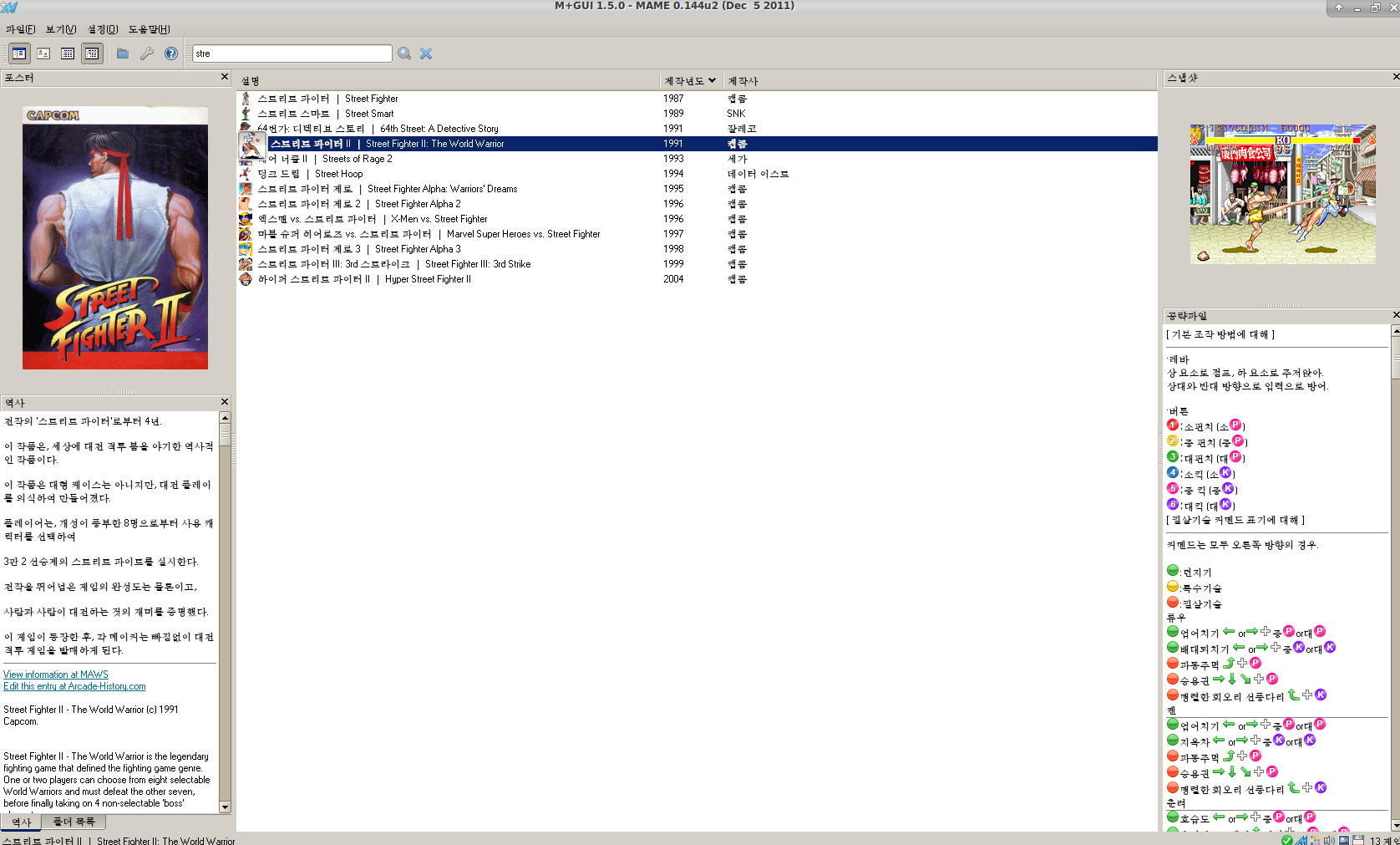This screenshot has height=845, width=1400.
Task: Open the 파일(F) menu
Action: point(21,29)
